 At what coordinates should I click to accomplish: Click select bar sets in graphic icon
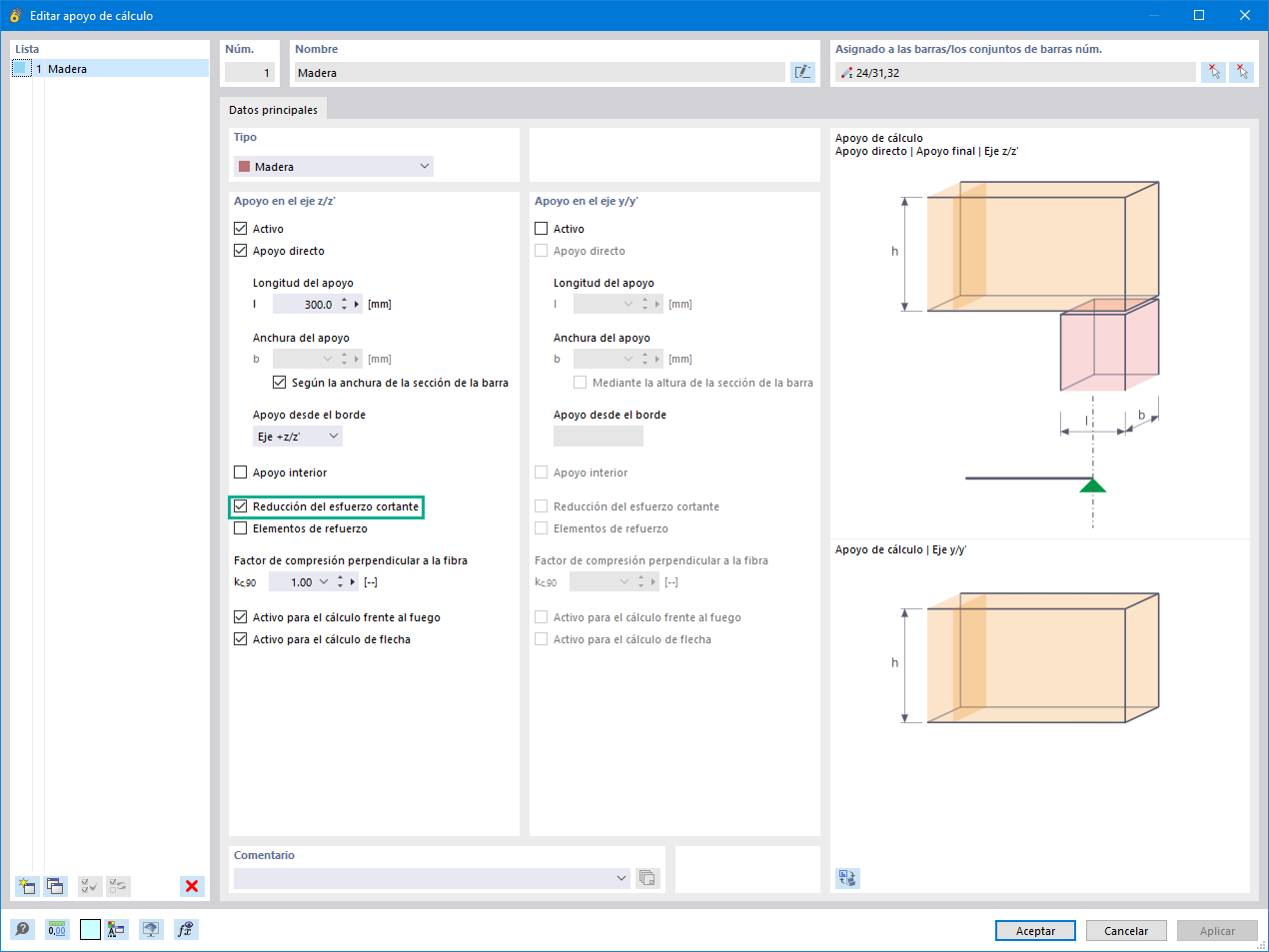pyautogui.click(x=1241, y=72)
